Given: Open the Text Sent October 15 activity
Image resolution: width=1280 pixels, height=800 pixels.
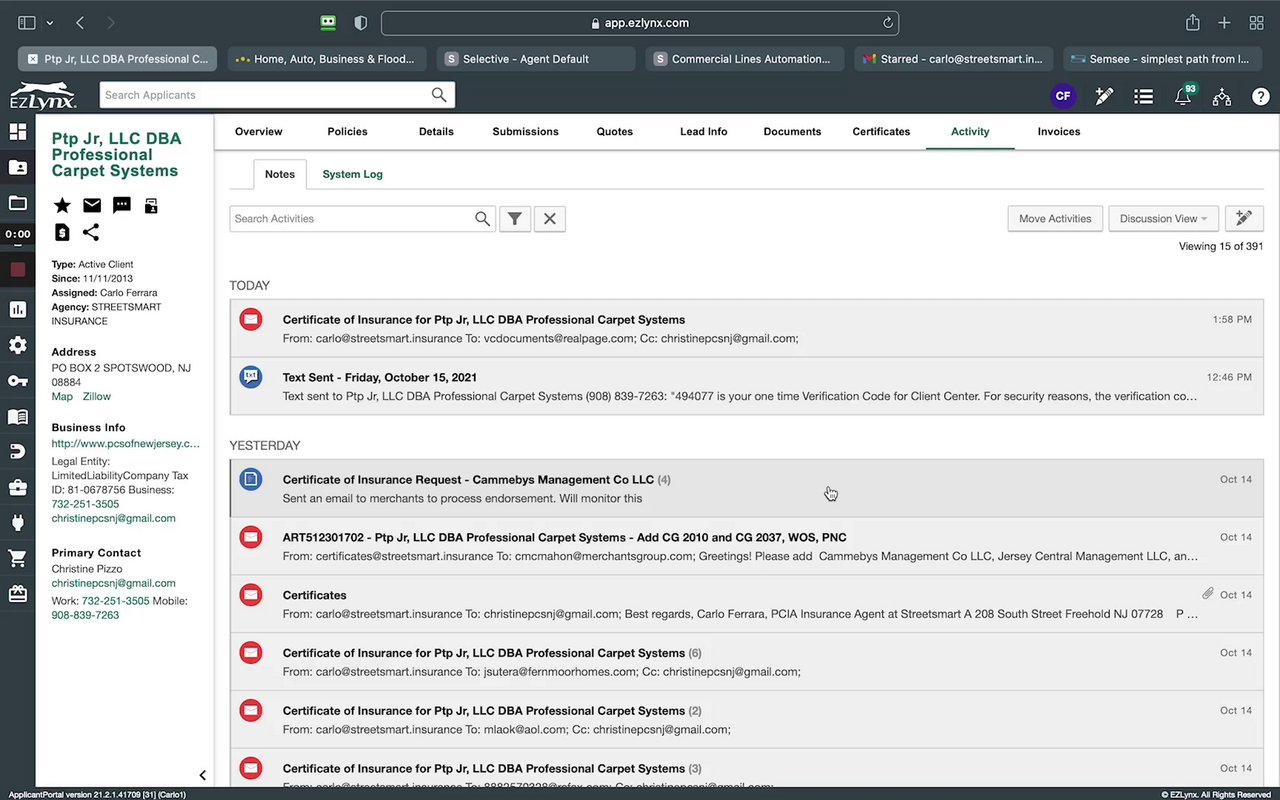Looking at the screenshot, I should [739, 386].
